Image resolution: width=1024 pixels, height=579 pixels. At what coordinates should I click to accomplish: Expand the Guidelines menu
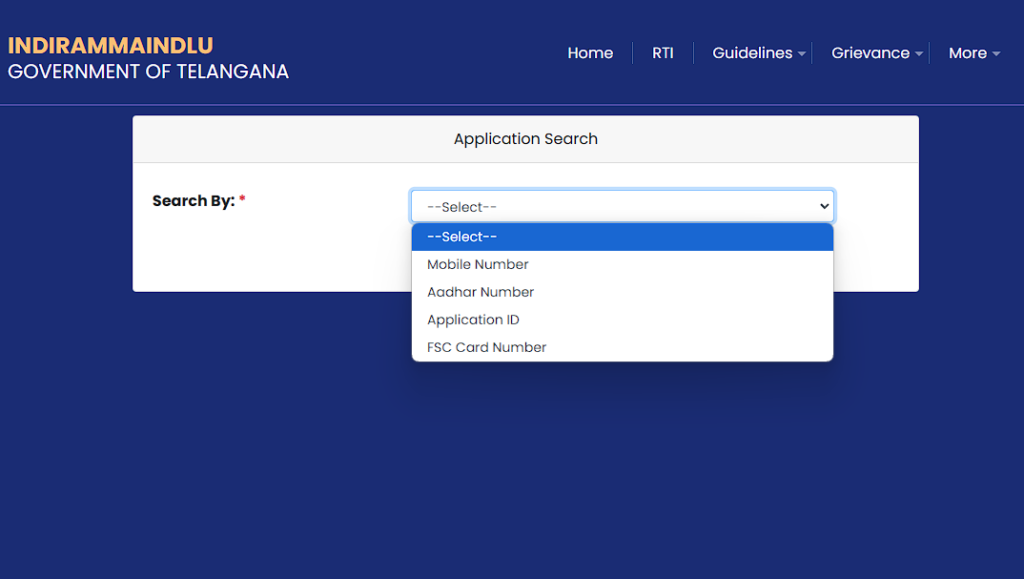point(758,53)
